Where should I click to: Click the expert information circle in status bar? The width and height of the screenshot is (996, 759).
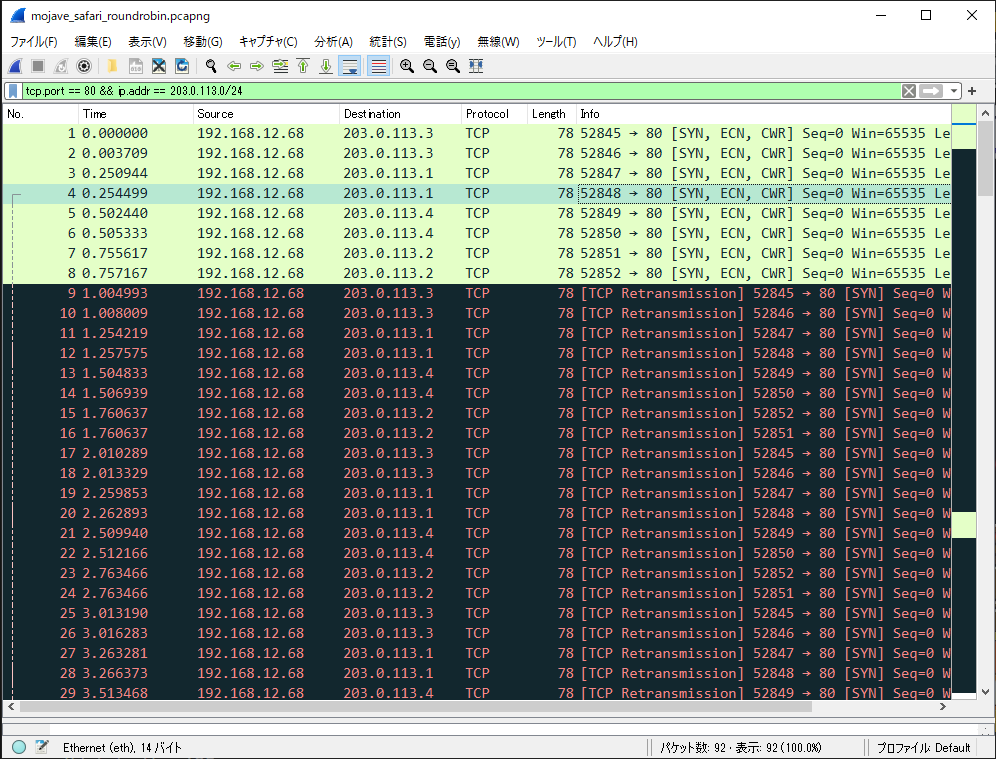tap(18, 747)
